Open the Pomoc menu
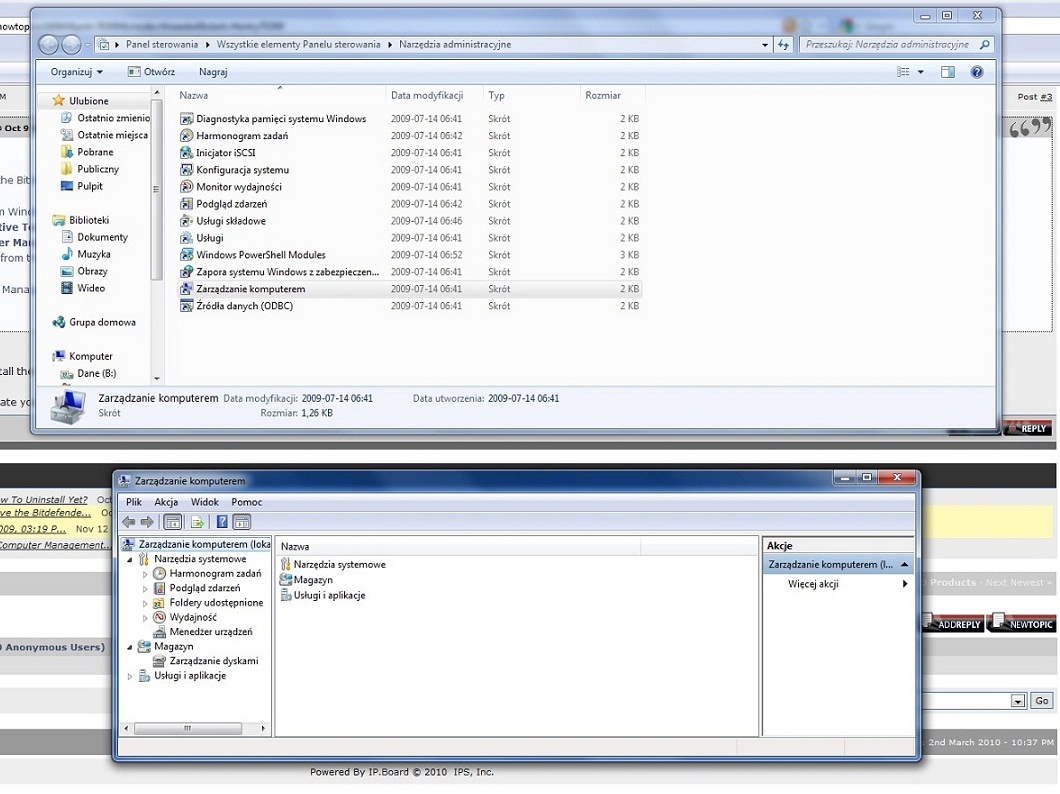1060x794 pixels. pyautogui.click(x=247, y=502)
